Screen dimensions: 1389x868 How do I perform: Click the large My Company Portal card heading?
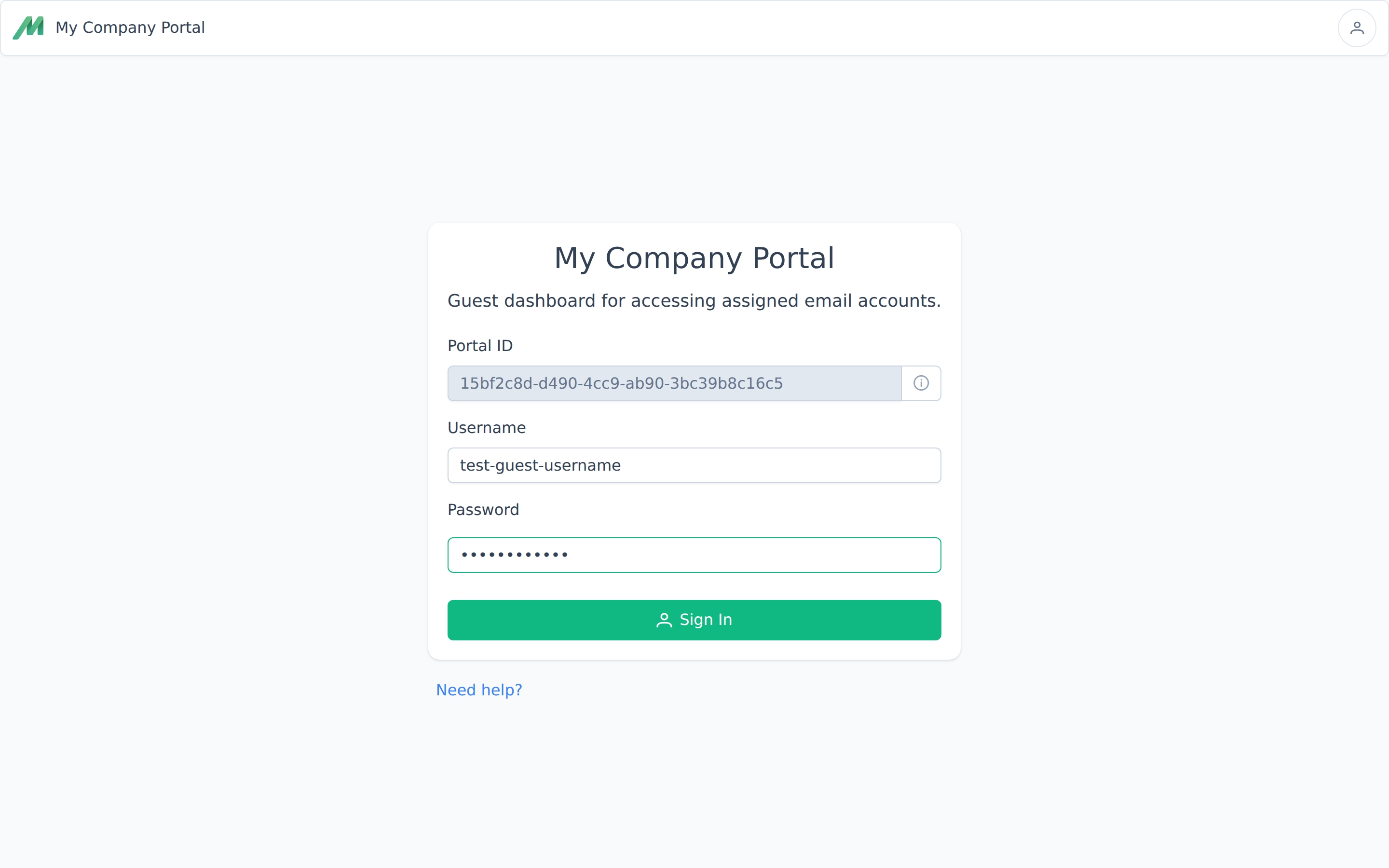click(694, 258)
